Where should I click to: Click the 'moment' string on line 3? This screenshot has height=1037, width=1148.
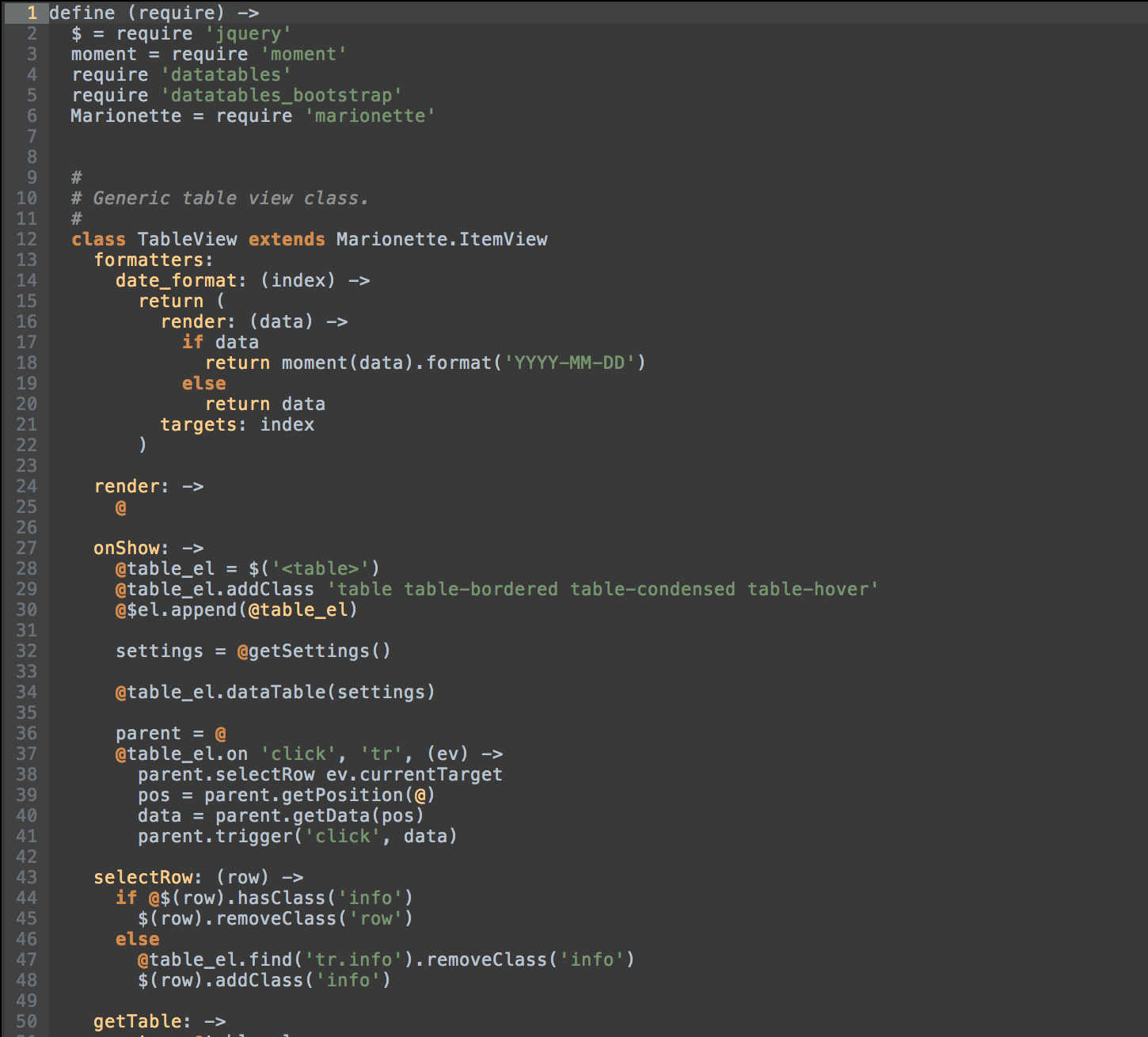pyautogui.click(x=303, y=54)
